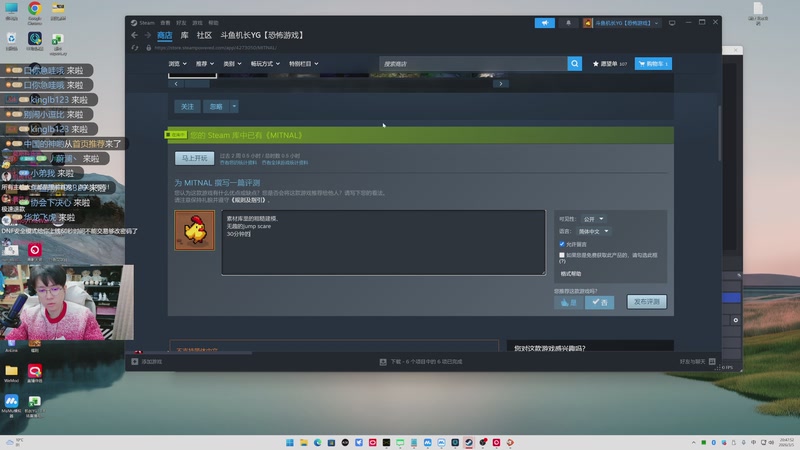Open the visibility (可见性) 公开 dropdown
The height and width of the screenshot is (450, 800).
[x=593, y=219]
